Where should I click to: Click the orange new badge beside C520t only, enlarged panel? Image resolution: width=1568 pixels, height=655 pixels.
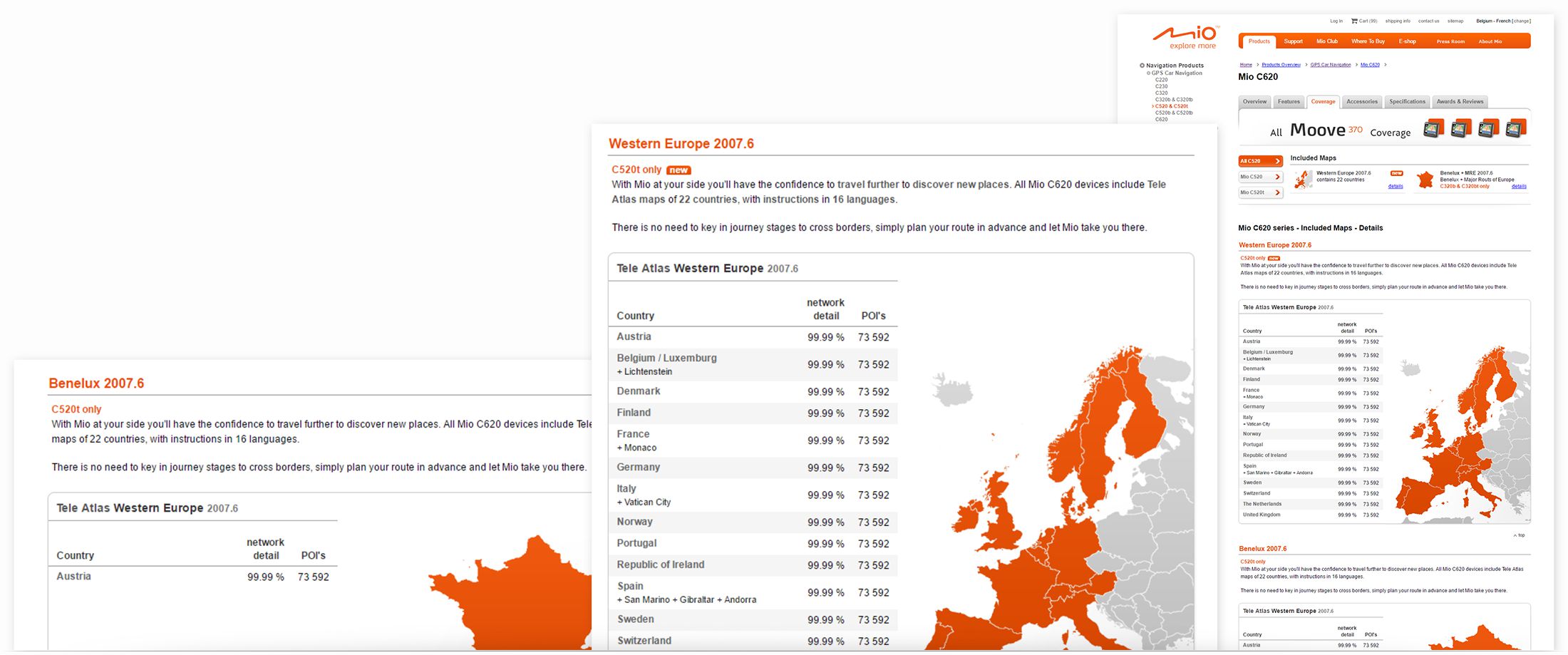pos(678,170)
